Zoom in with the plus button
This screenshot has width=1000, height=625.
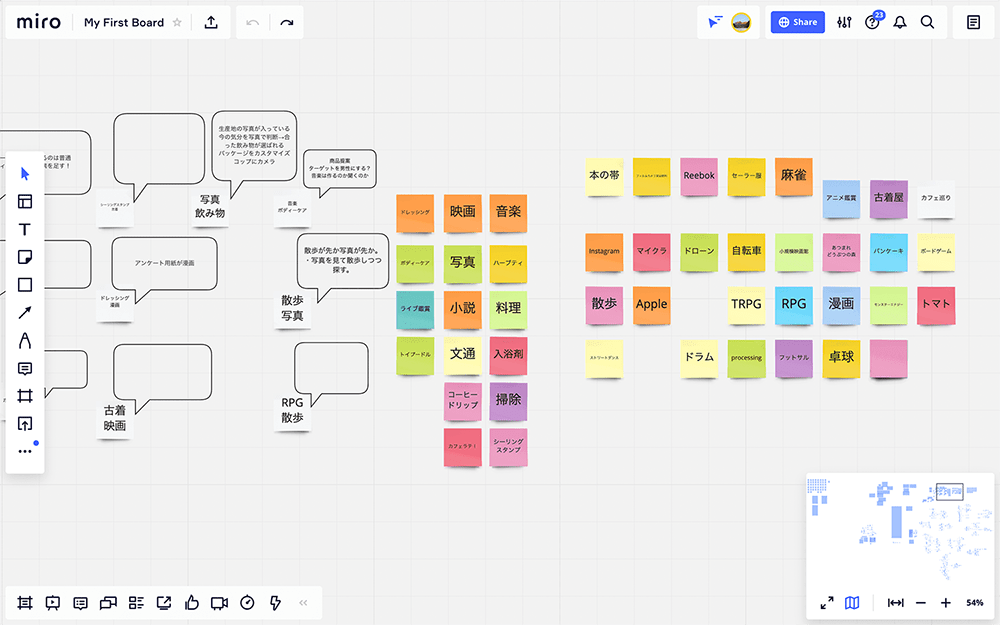(946, 603)
